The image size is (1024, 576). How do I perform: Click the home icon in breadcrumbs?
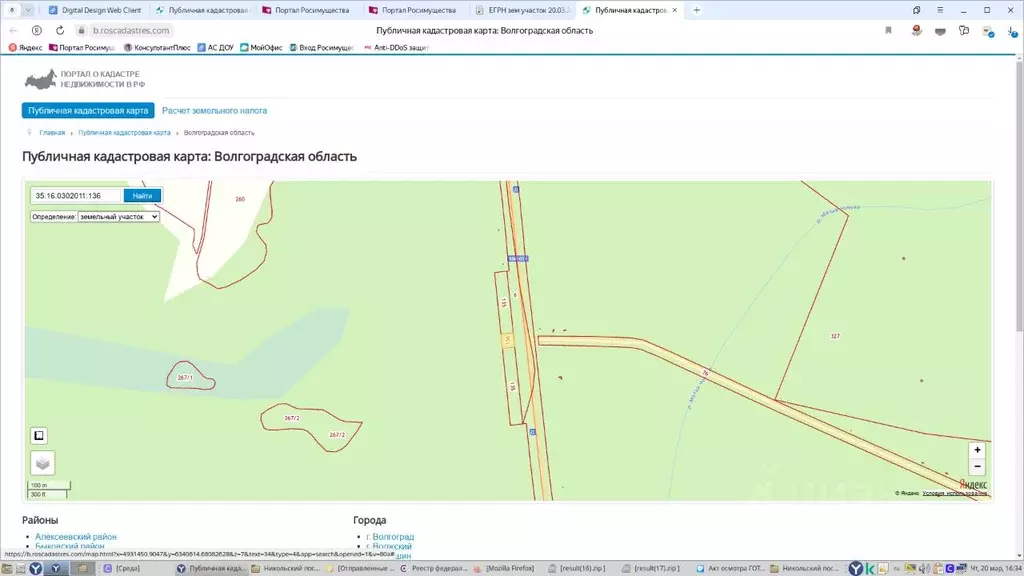click(x=29, y=132)
